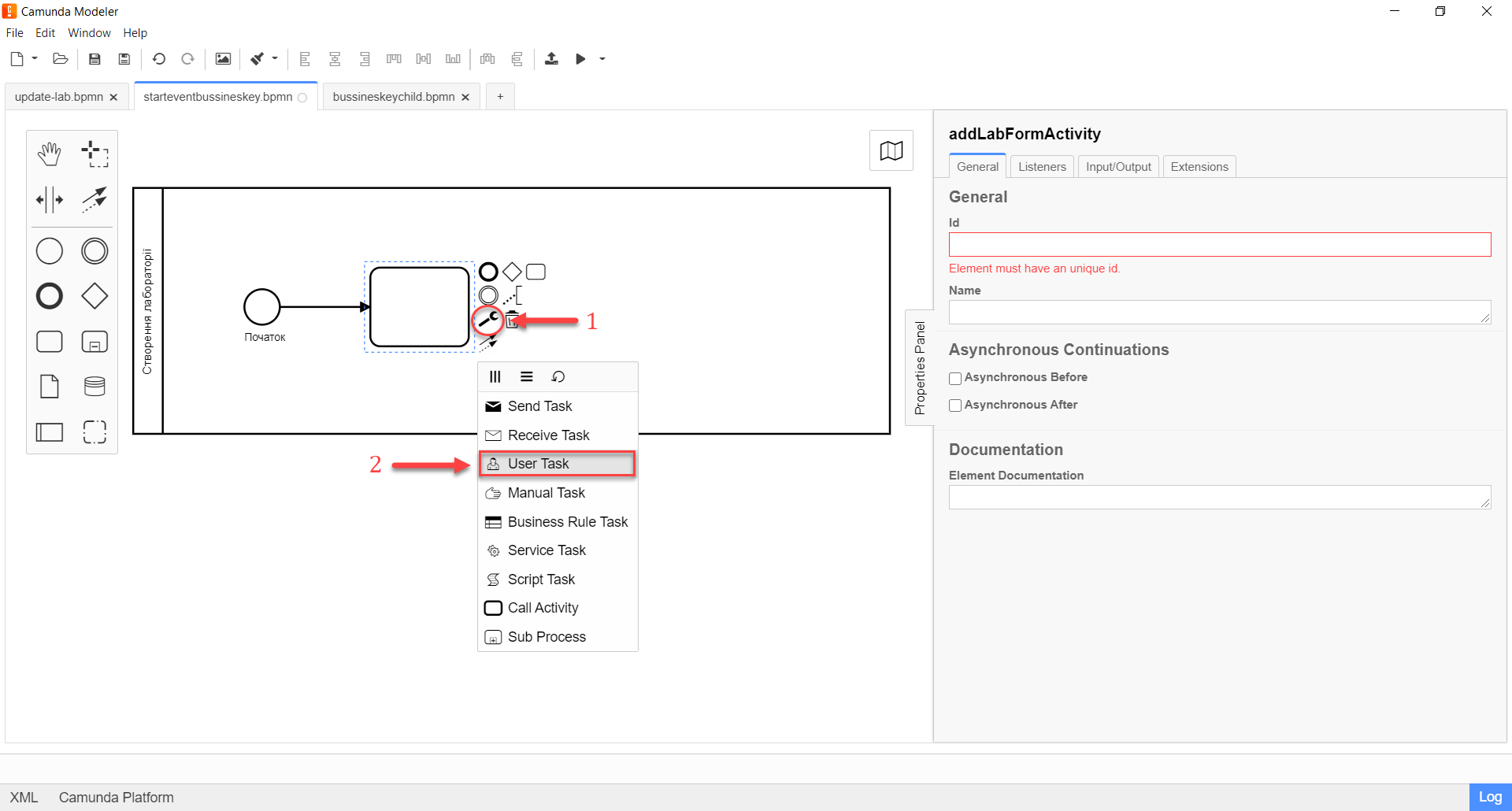Switch to the Input/Output tab

tap(1118, 167)
